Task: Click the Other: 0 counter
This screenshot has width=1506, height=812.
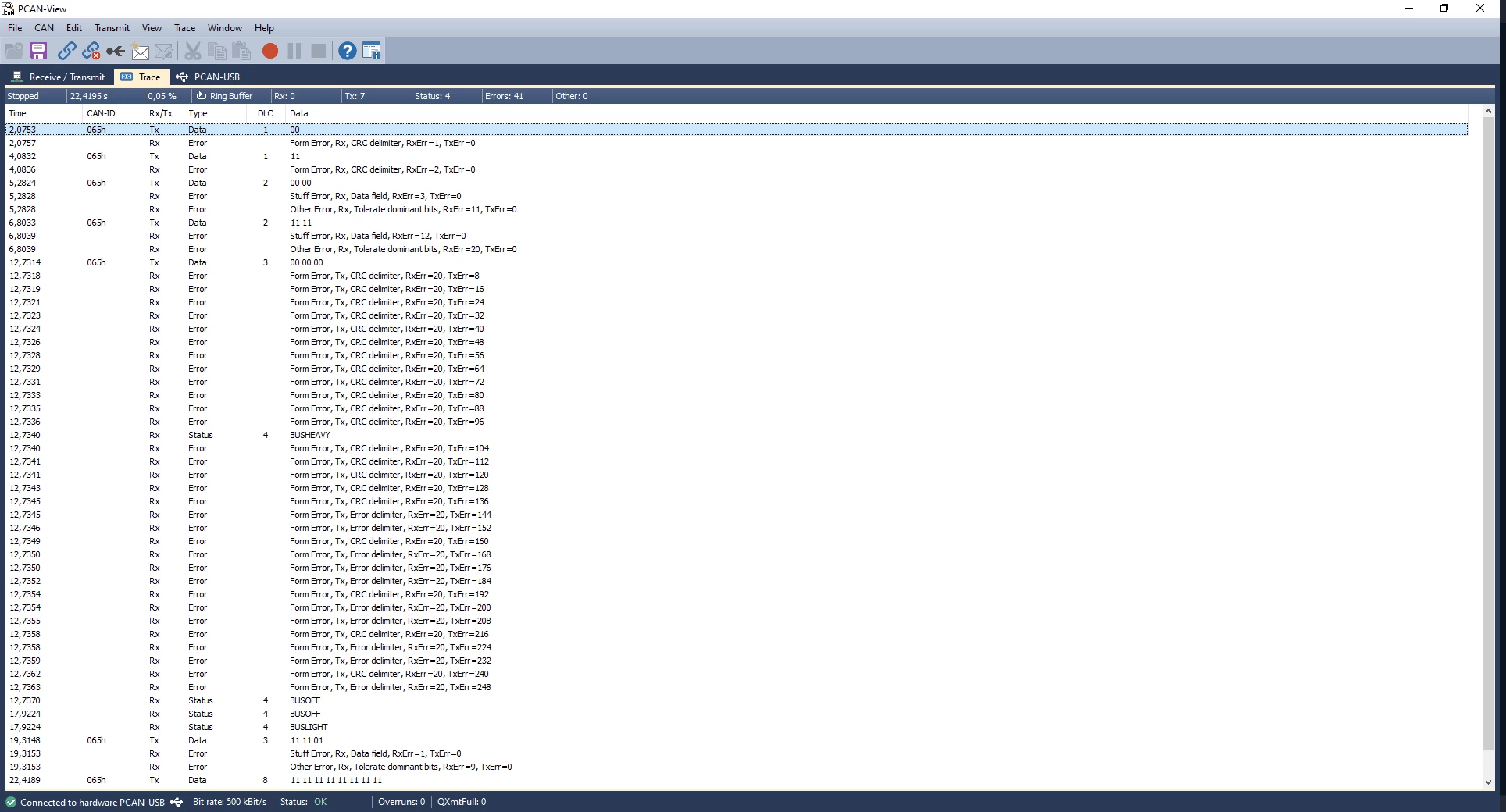Action: coord(587,96)
